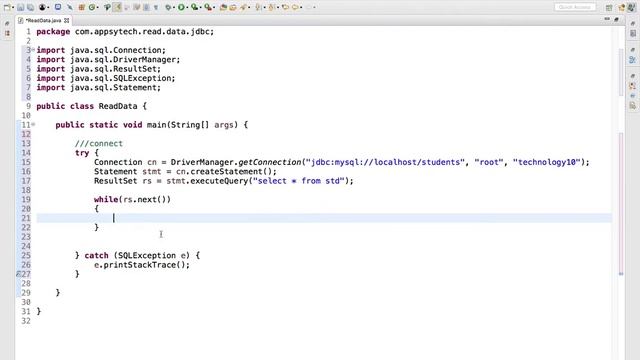Close the ReadData.java editor tab

pos(67,20)
